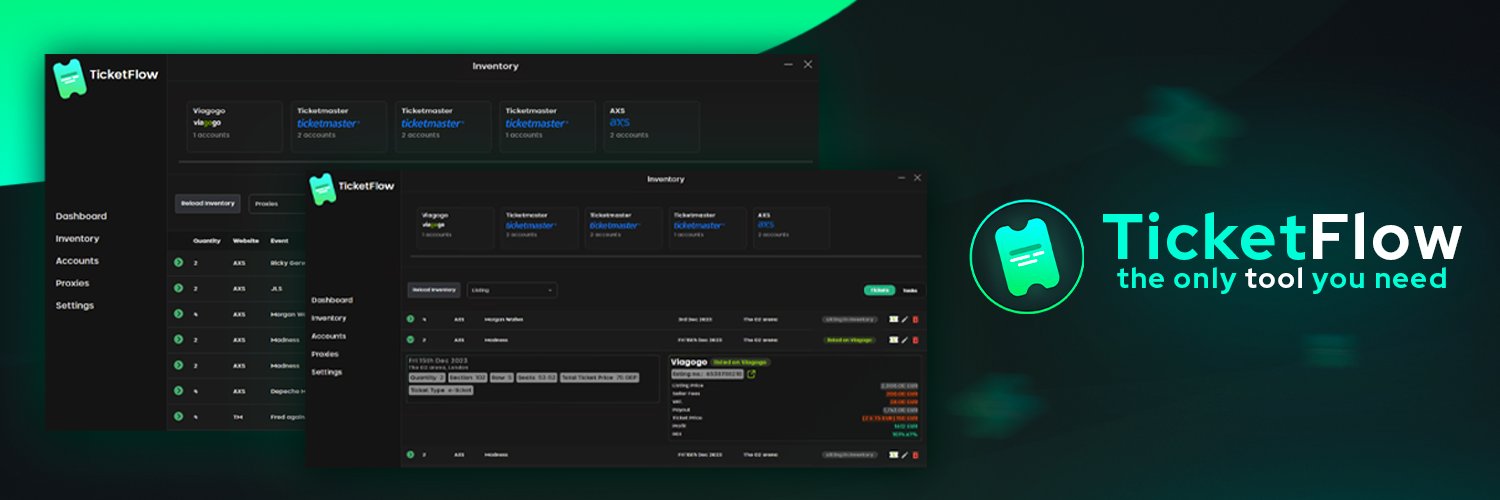
Task: Click TicketFlow logo in back Inventory window
Action: pyautogui.click(x=107, y=76)
